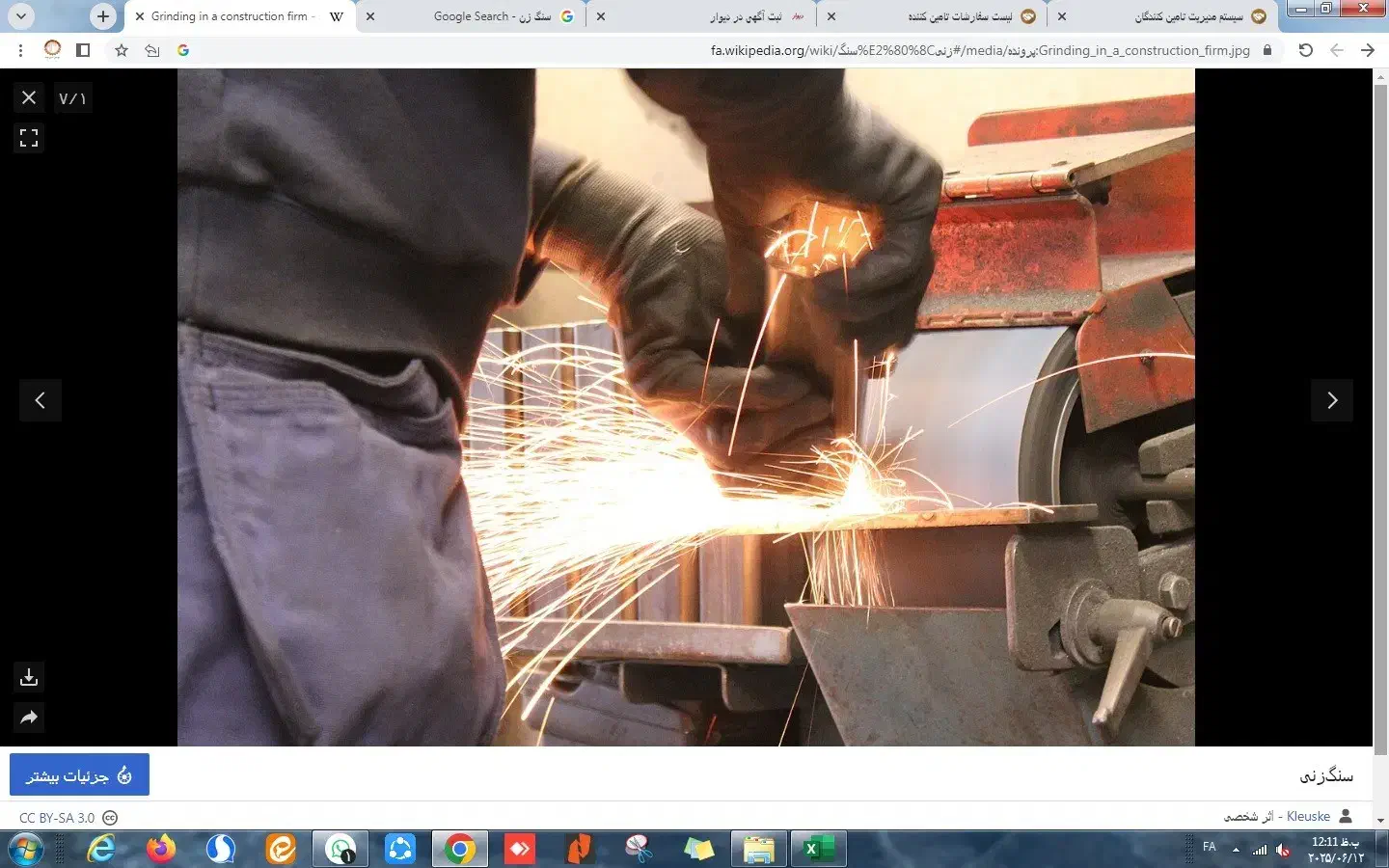Close the media viewer with the X
This screenshot has width=1389, height=868.
29,97
